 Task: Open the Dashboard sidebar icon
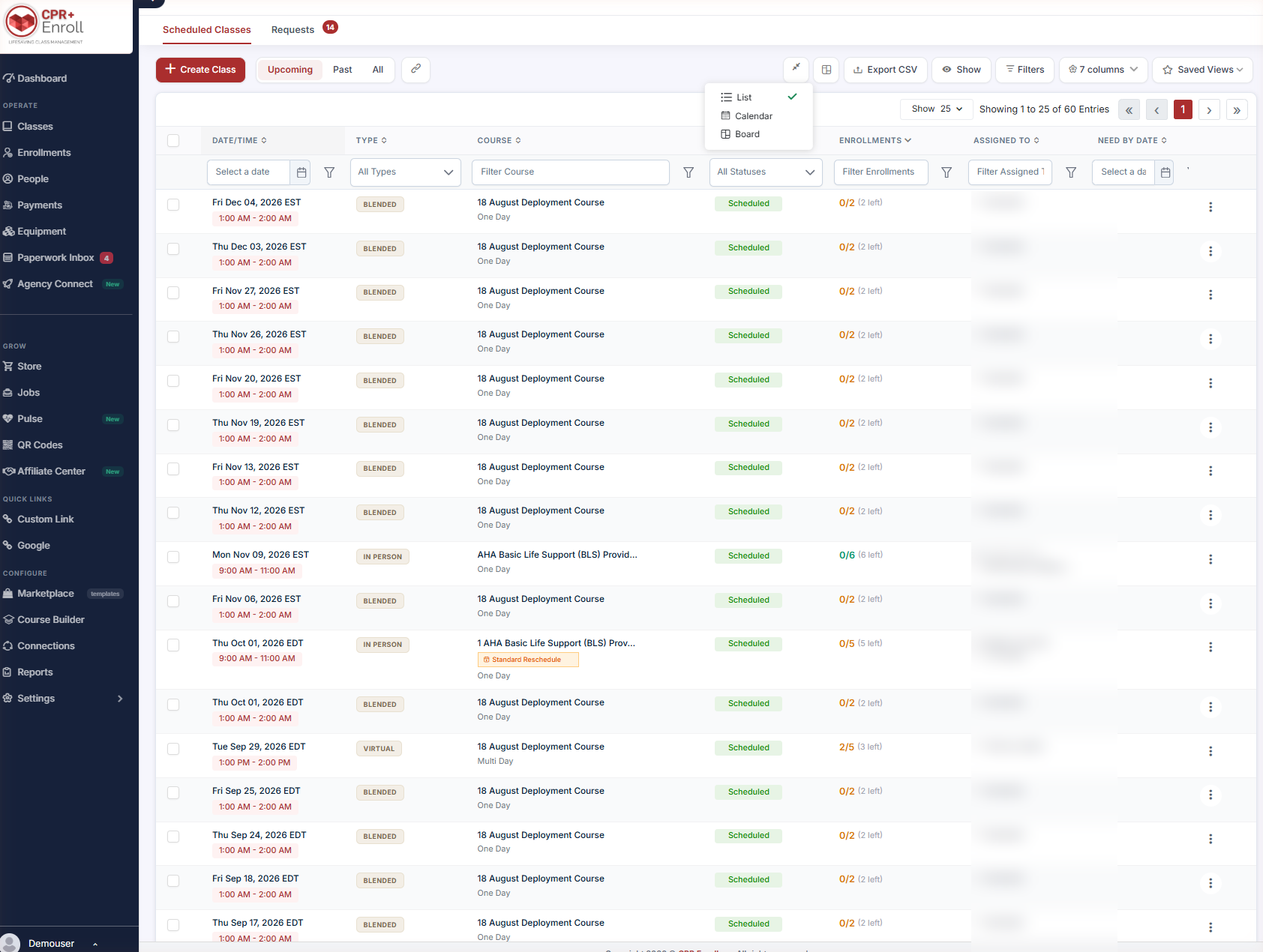coord(8,78)
